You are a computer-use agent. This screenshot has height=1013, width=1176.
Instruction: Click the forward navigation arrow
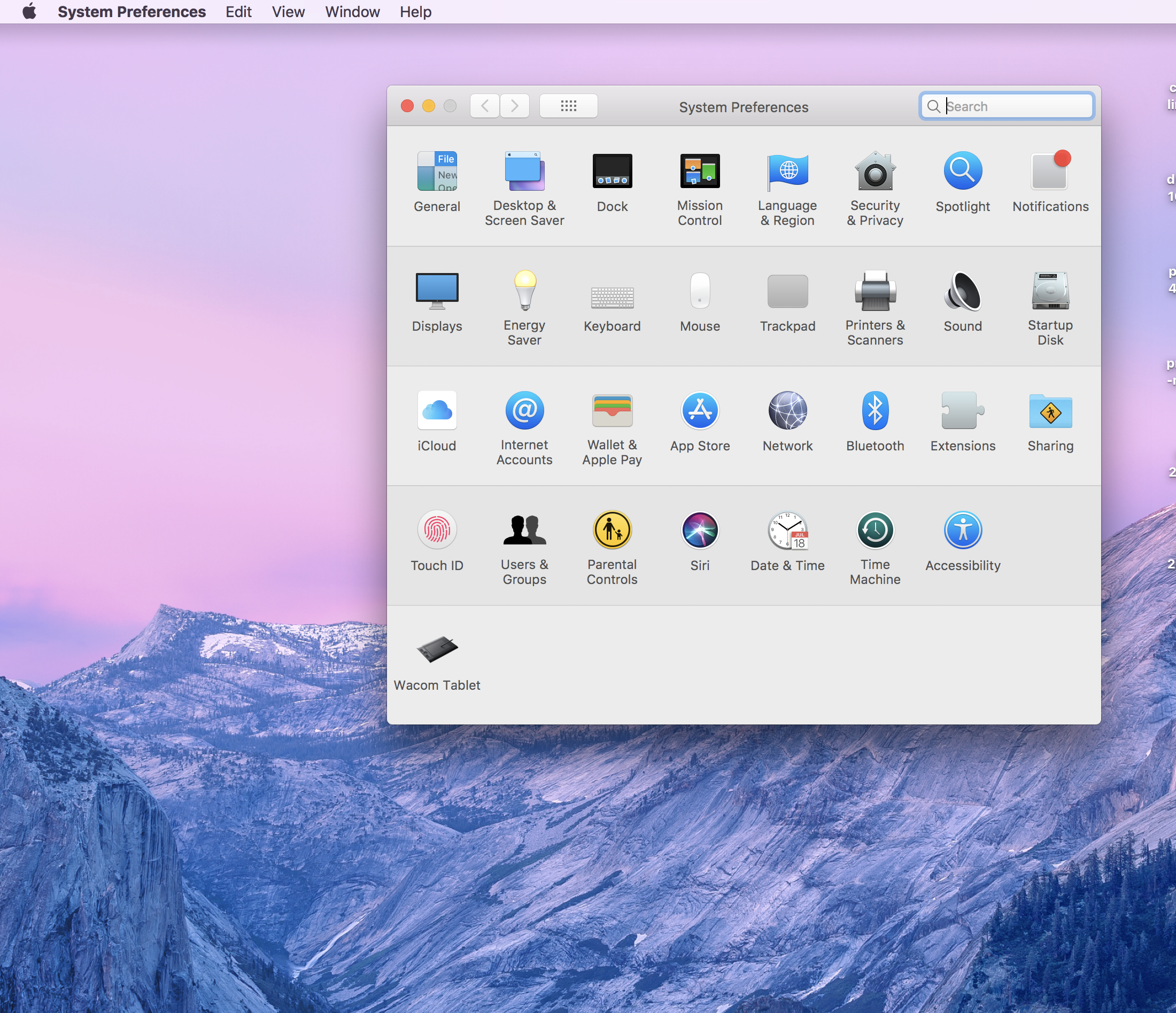(515, 106)
